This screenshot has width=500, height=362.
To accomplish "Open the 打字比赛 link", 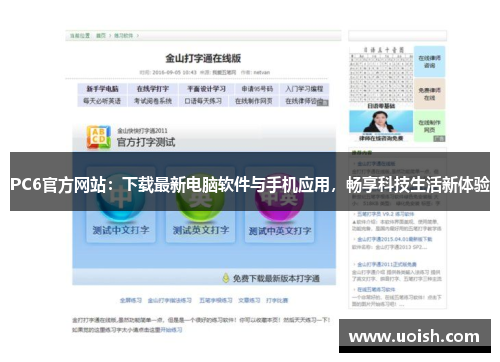I will pos(277,300).
